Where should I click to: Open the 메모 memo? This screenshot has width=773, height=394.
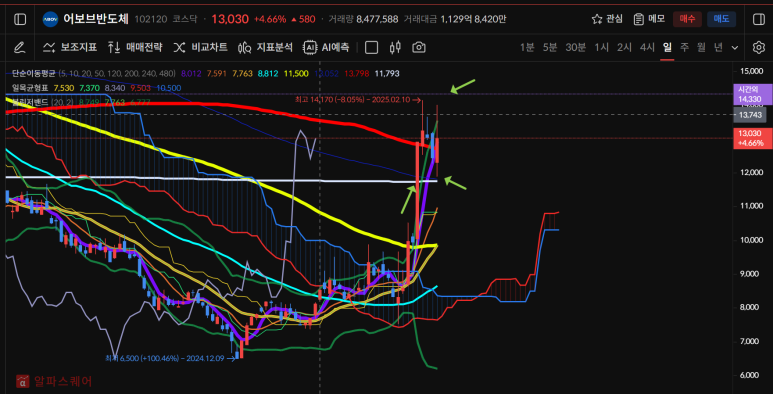tap(649, 19)
